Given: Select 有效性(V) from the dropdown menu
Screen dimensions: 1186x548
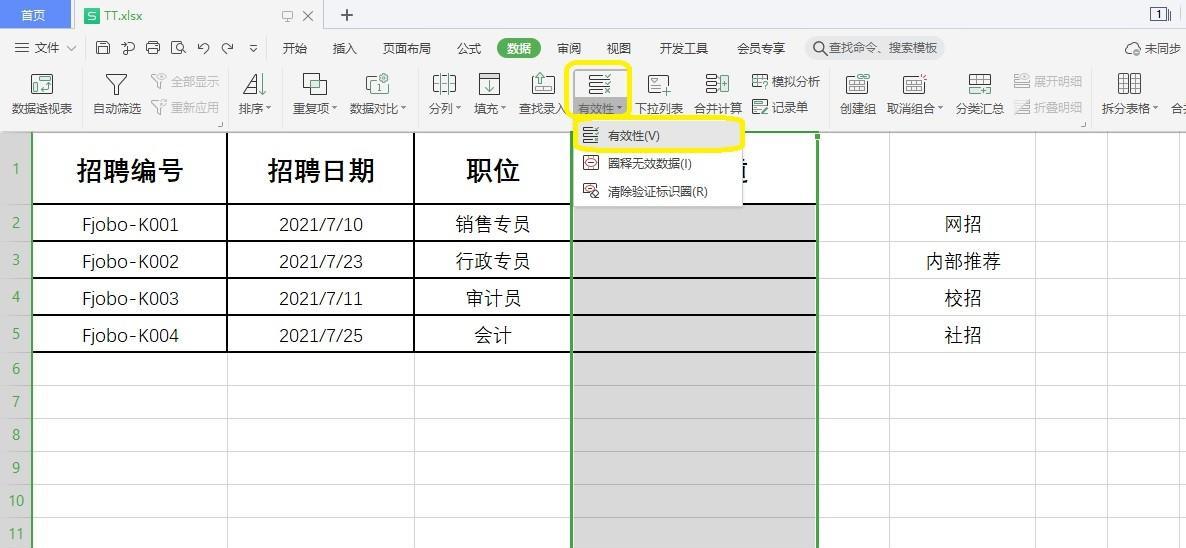Looking at the screenshot, I should click(x=658, y=135).
